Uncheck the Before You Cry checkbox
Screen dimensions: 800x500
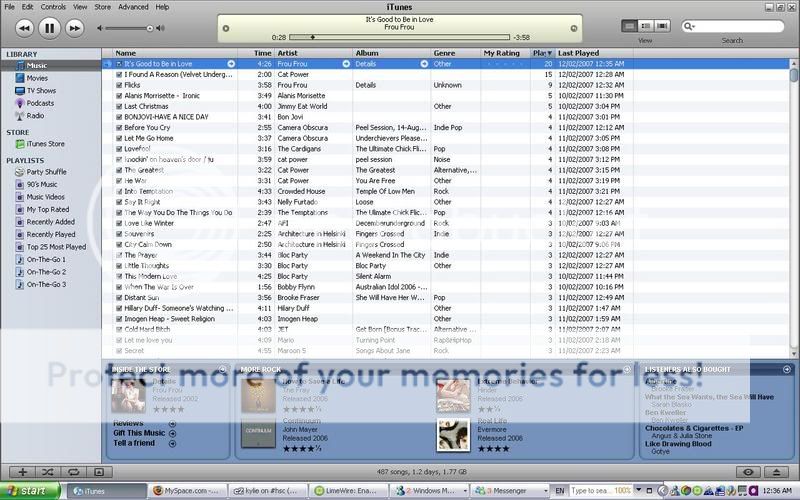click(119, 128)
